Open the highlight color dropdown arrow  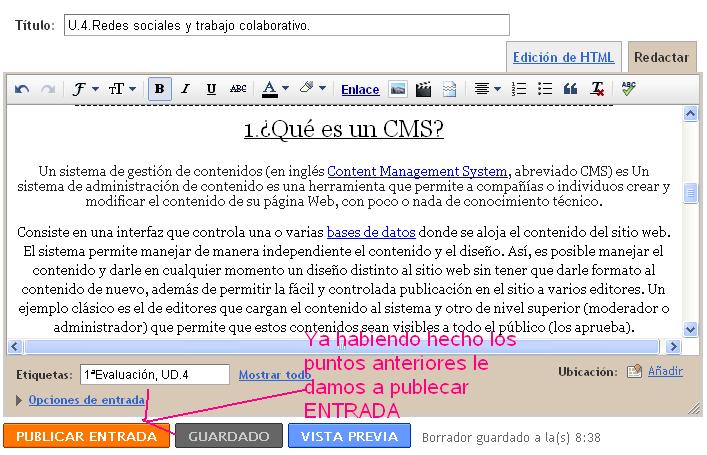(x=322, y=88)
